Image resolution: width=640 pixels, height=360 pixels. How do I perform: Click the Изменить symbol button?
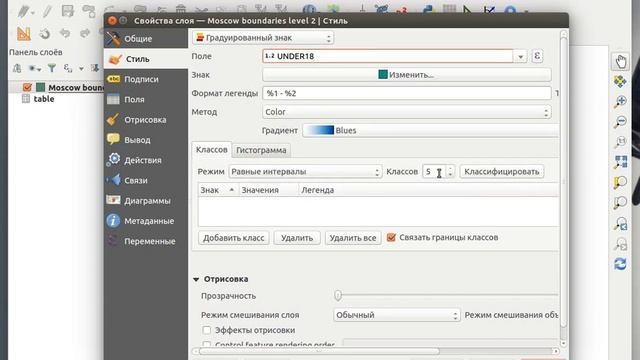click(407, 75)
